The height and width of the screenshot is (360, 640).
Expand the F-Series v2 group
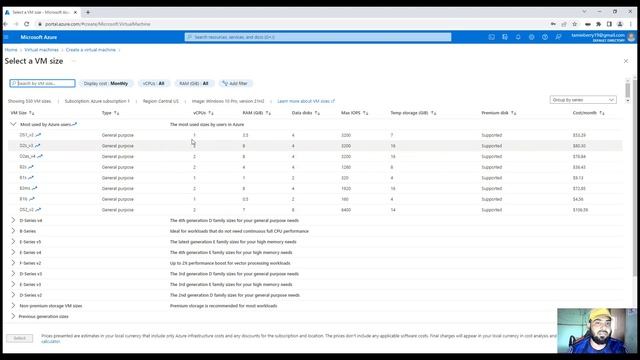point(13,263)
